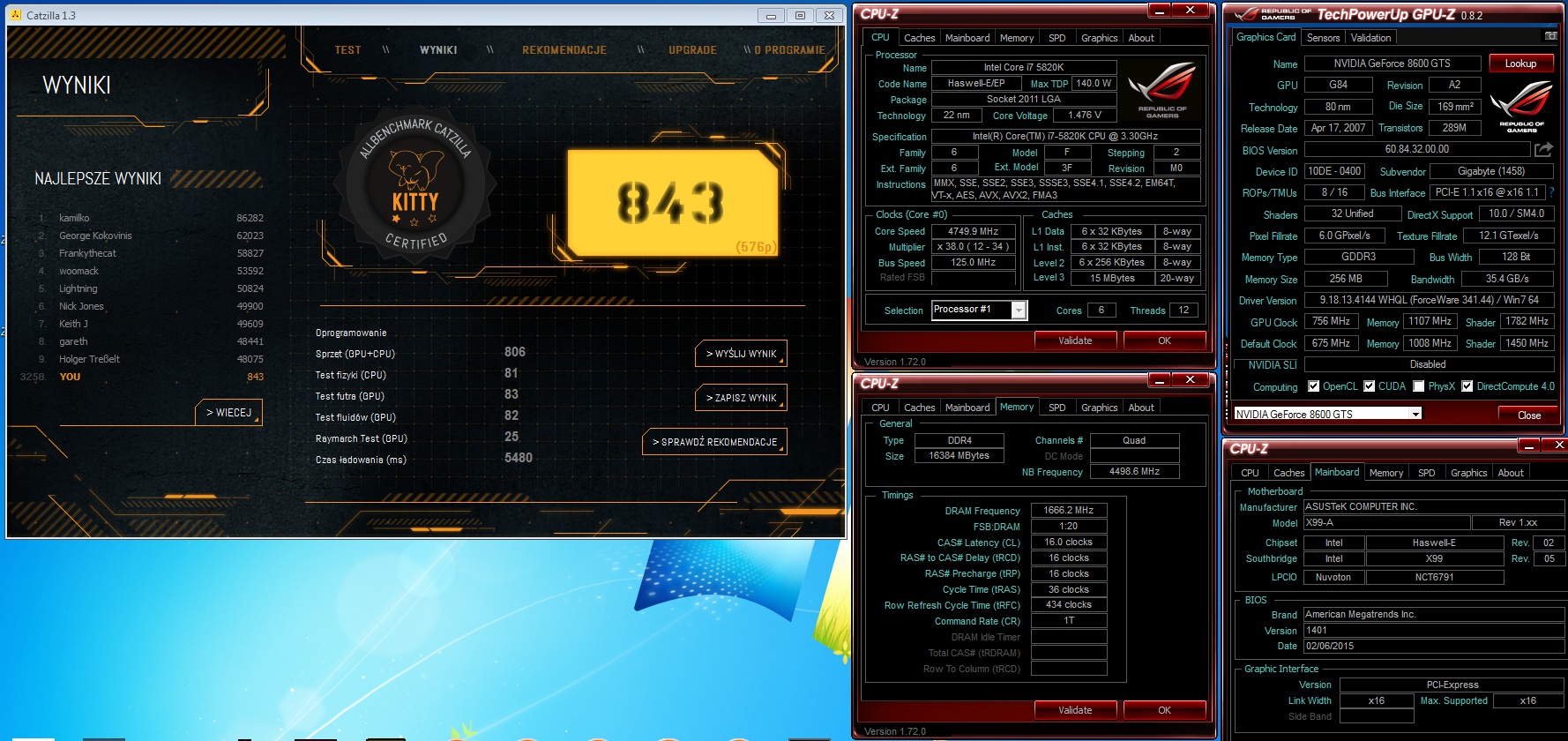
Task: Open Caches tab in top CPU-Z window
Action: (919, 38)
